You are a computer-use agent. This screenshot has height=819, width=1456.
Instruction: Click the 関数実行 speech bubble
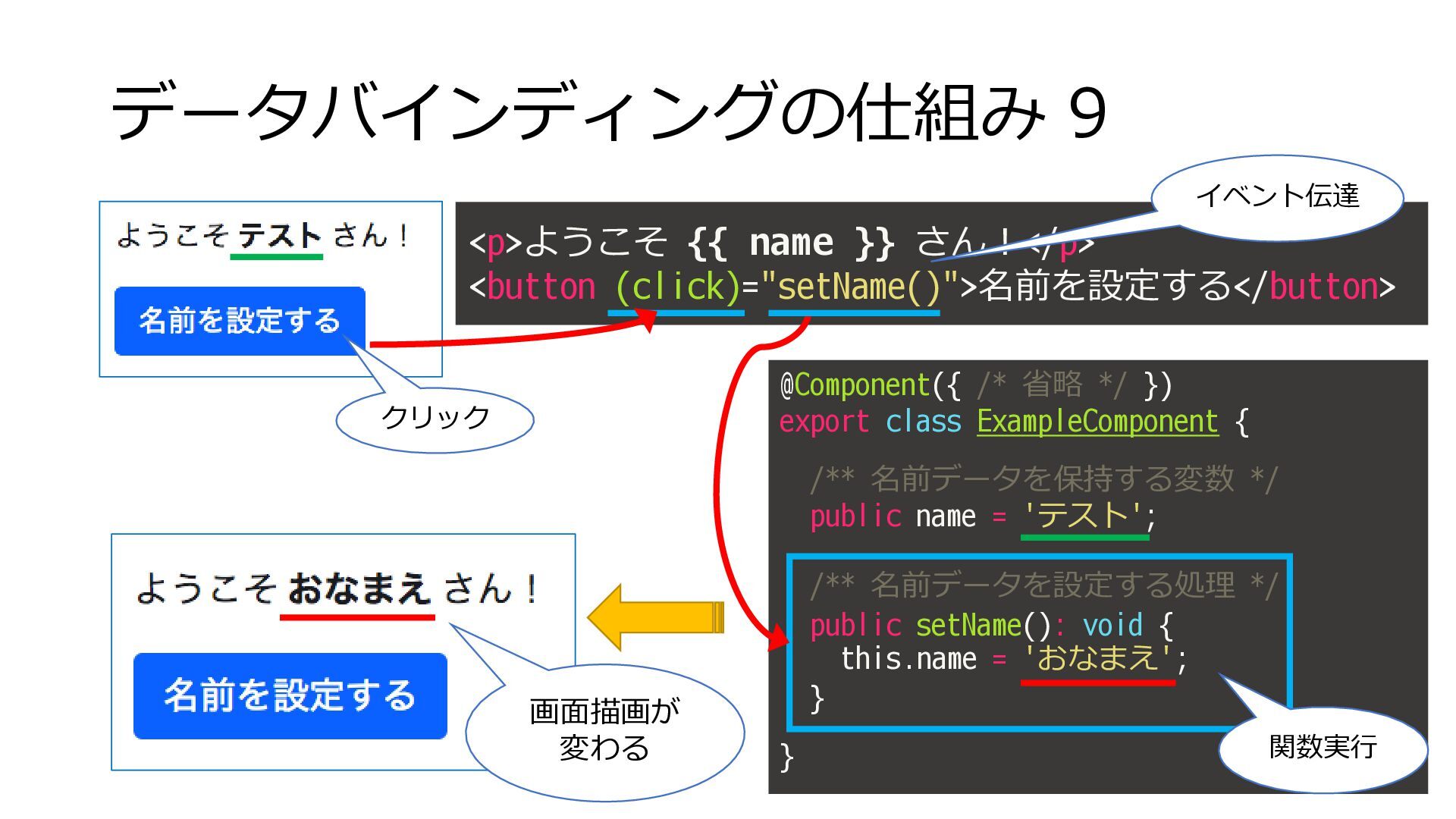[1323, 748]
